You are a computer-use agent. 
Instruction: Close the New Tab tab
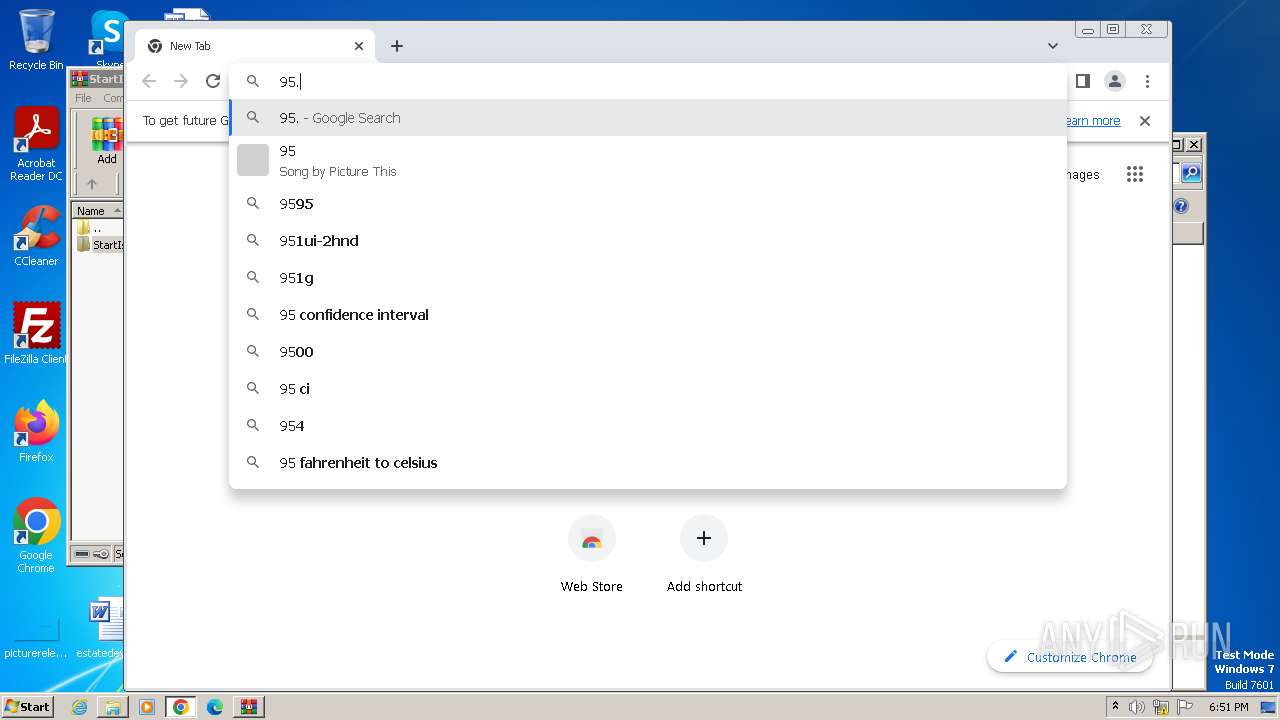[359, 46]
